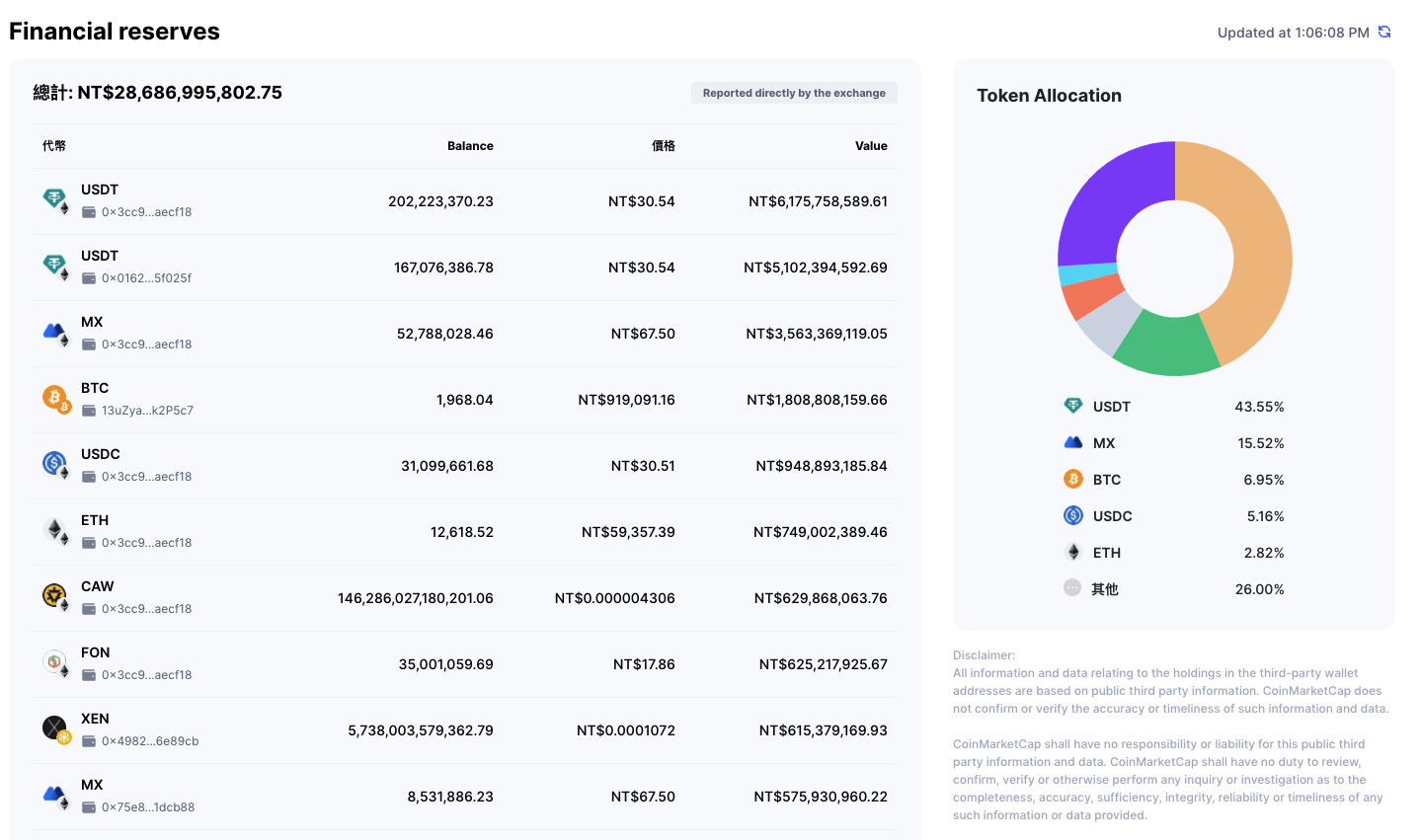Select the gray BTC slice of the donut chart
The width and height of the screenshot is (1421, 840).
(1110, 325)
